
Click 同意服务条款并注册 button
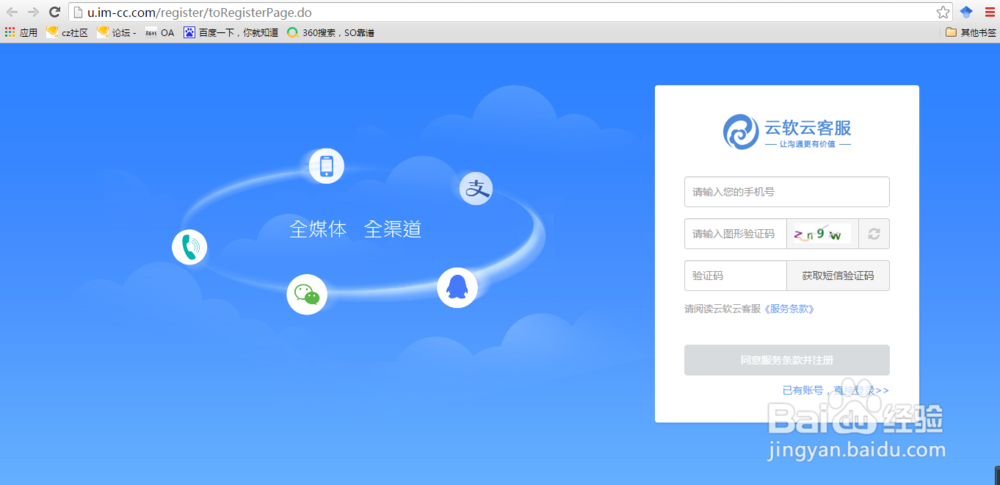point(787,360)
